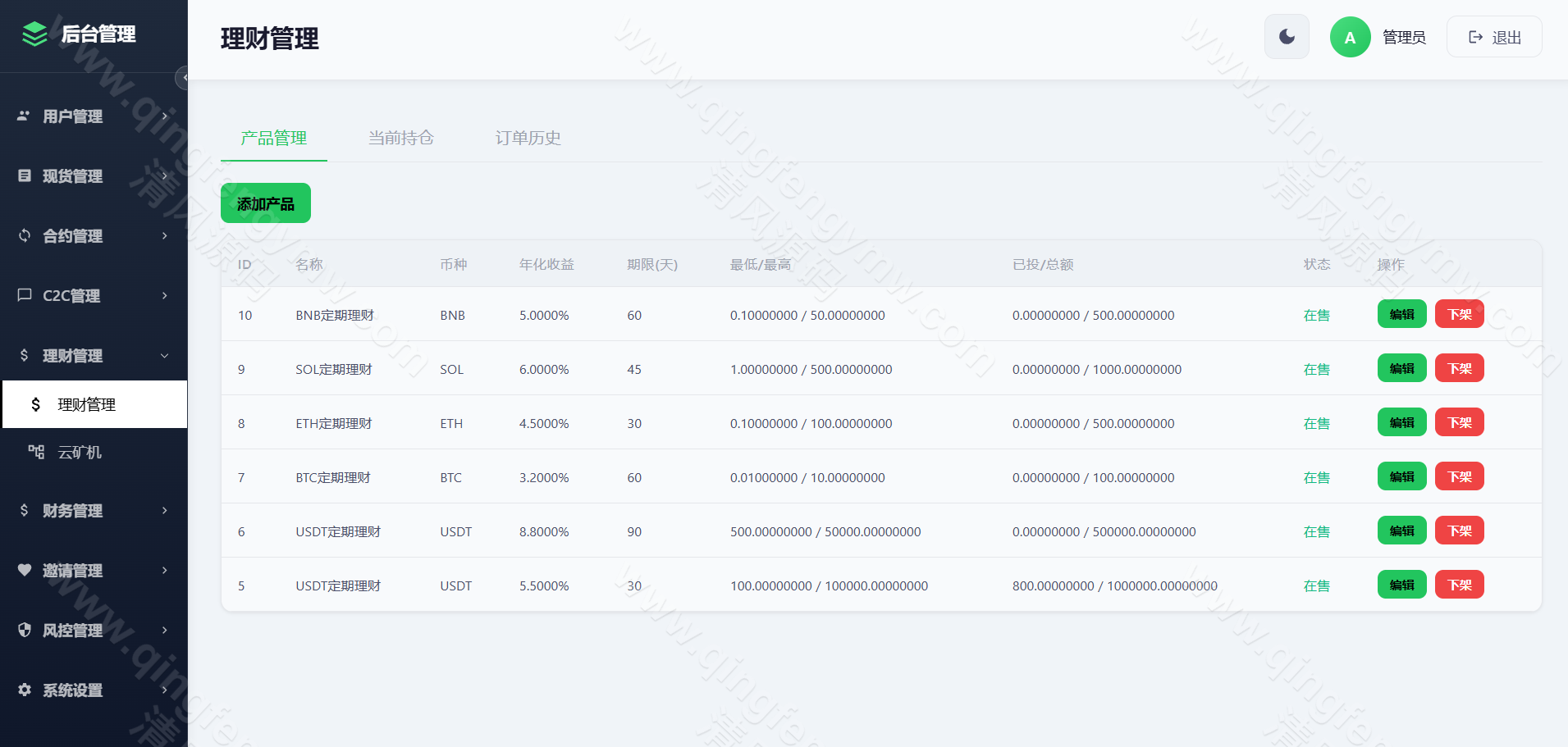
Task: Toggle dark mode moon icon
Action: (1287, 37)
